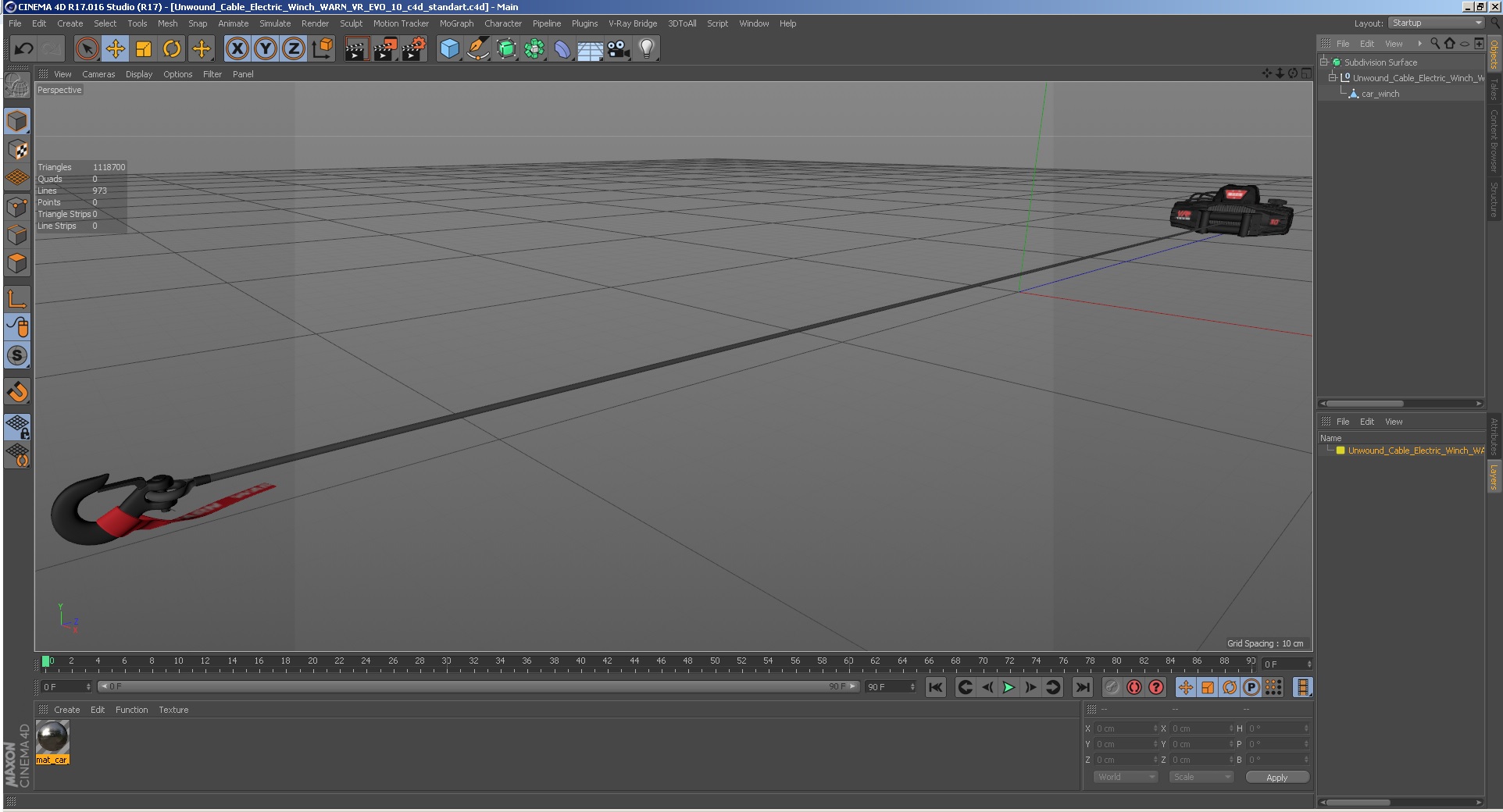Screen dimensions: 1503x812
Task: Click the Apply button
Action: (x=1276, y=777)
